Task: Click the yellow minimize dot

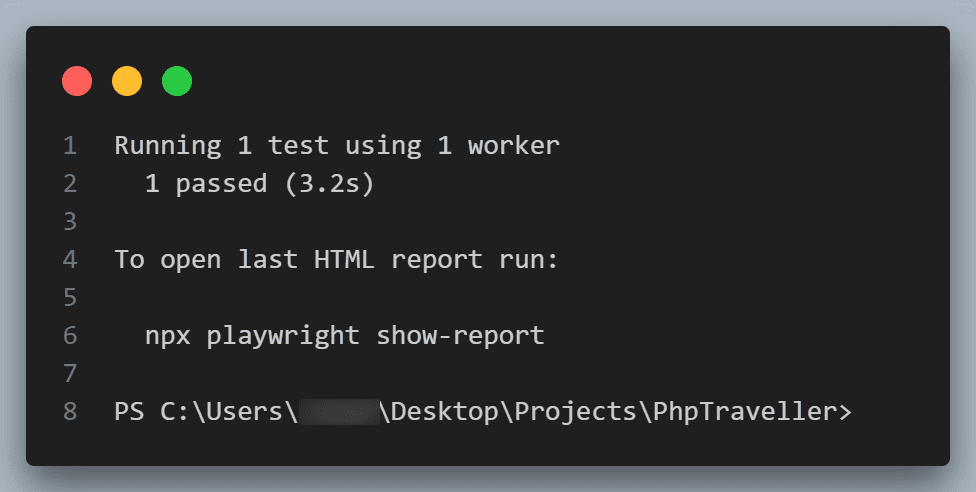Action: click(127, 81)
